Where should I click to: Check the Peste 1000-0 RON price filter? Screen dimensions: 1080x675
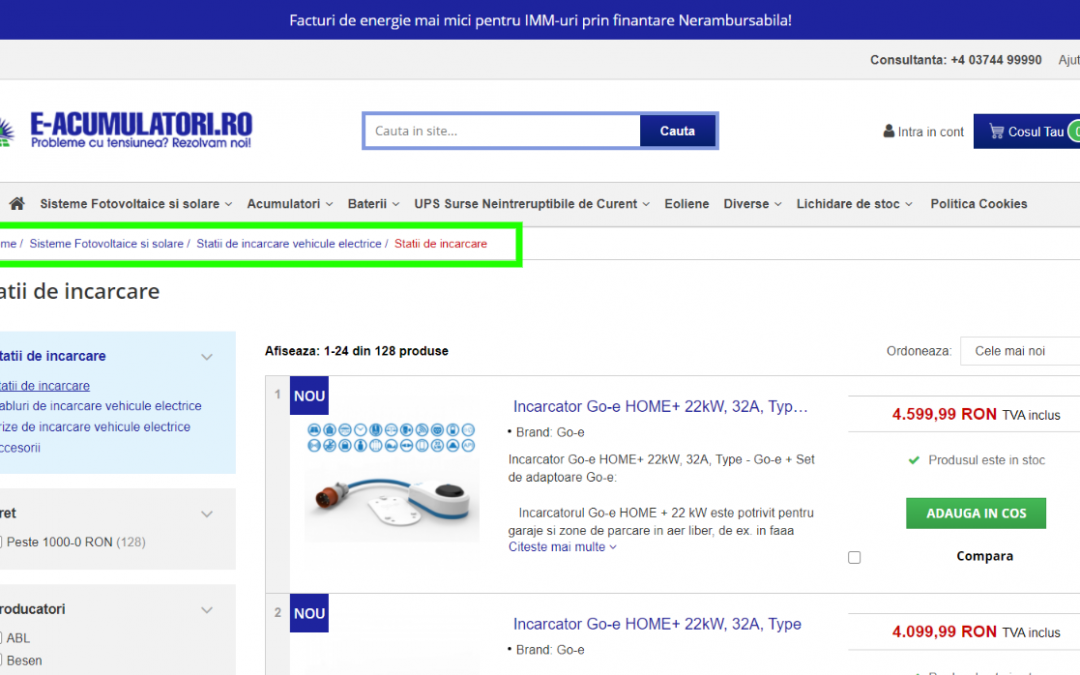click(x=1, y=542)
